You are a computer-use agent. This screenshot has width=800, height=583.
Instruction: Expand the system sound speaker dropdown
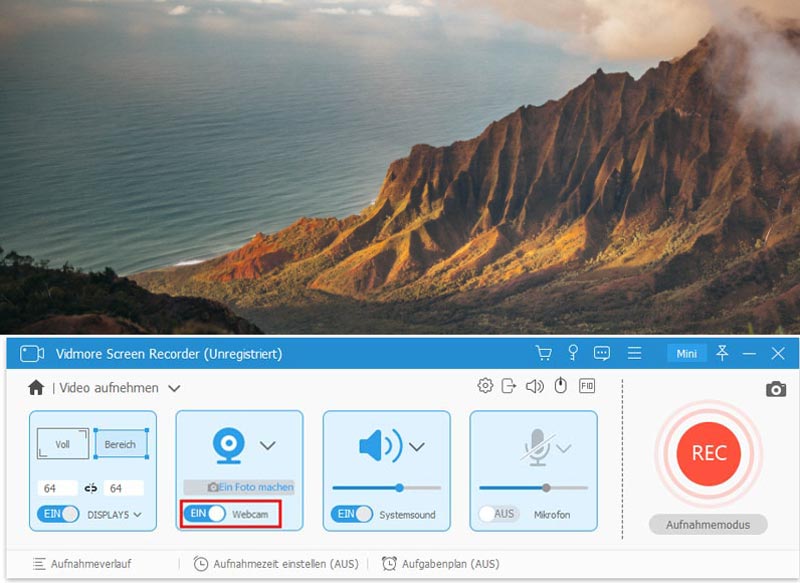(416, 446)
